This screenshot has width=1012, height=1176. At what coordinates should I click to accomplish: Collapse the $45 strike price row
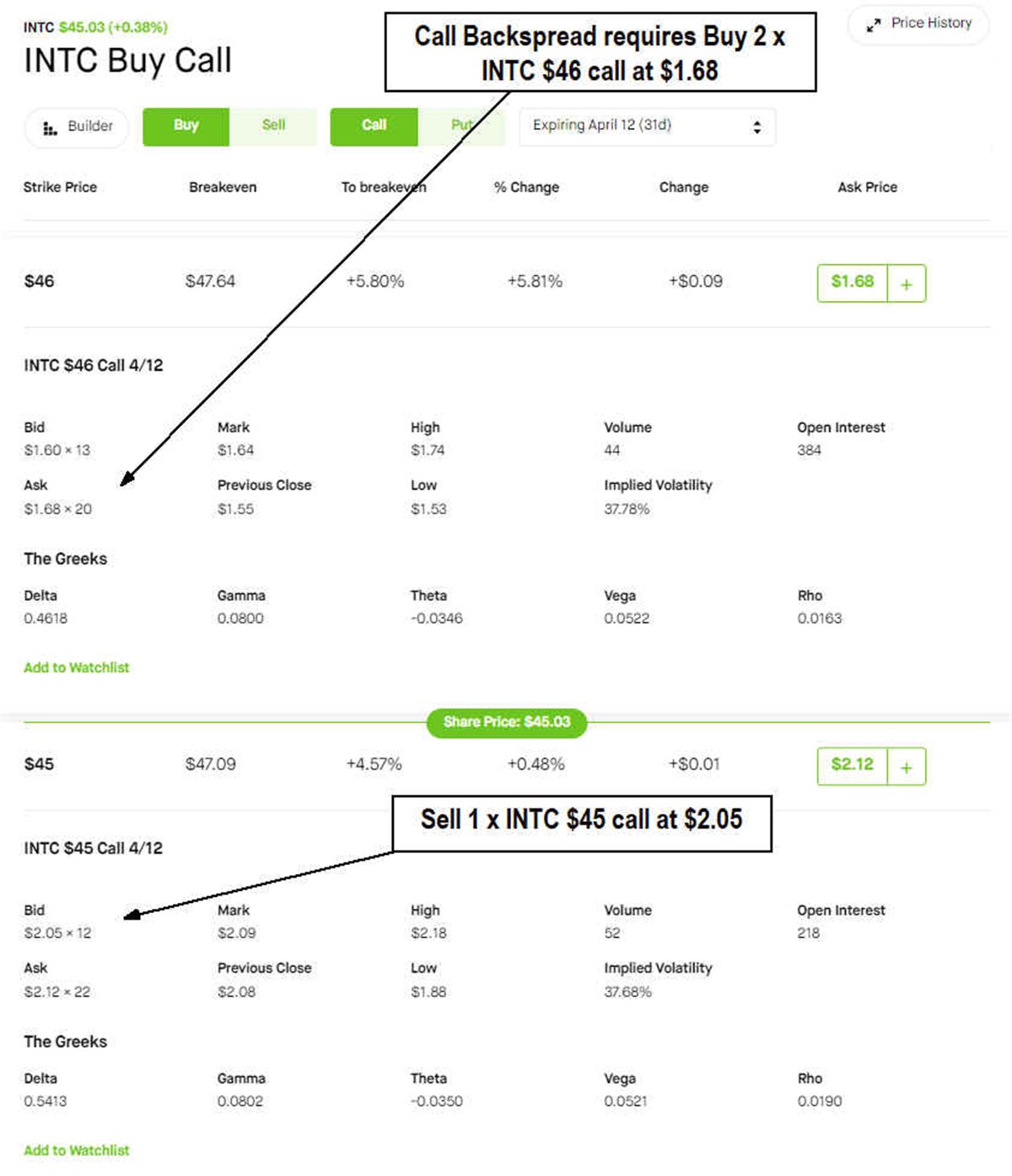tap(39, 765)
